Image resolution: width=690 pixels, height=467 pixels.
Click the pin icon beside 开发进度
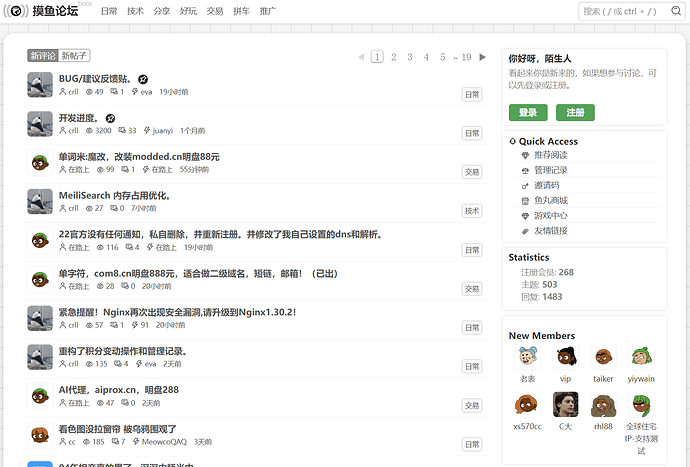click(x=110, y=118)
